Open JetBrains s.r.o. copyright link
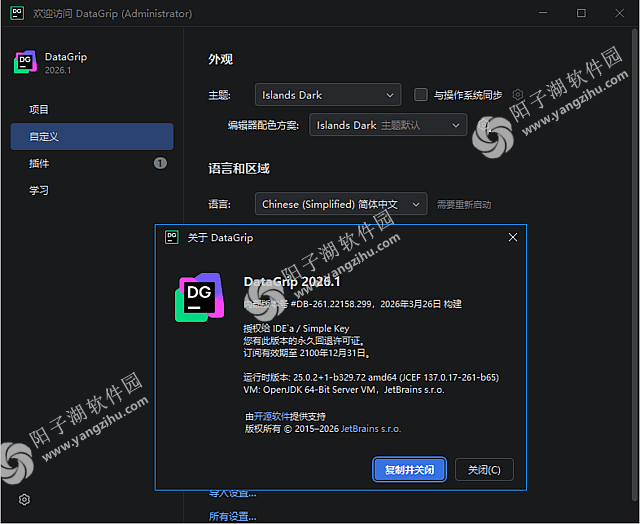 coord(371,429)
